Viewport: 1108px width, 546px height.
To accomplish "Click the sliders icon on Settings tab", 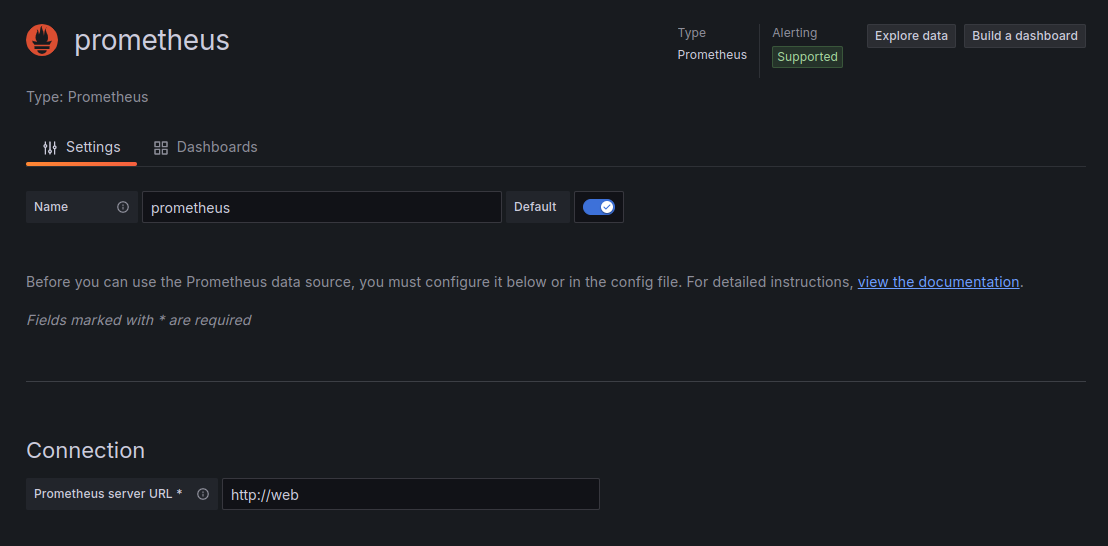I will 50,148.
